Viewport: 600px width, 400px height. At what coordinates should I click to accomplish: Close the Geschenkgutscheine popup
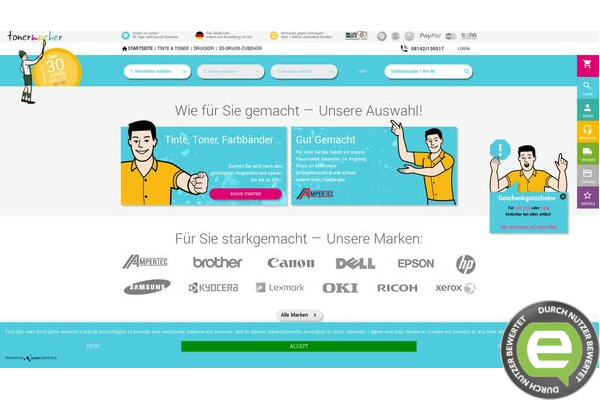point(562,196)
